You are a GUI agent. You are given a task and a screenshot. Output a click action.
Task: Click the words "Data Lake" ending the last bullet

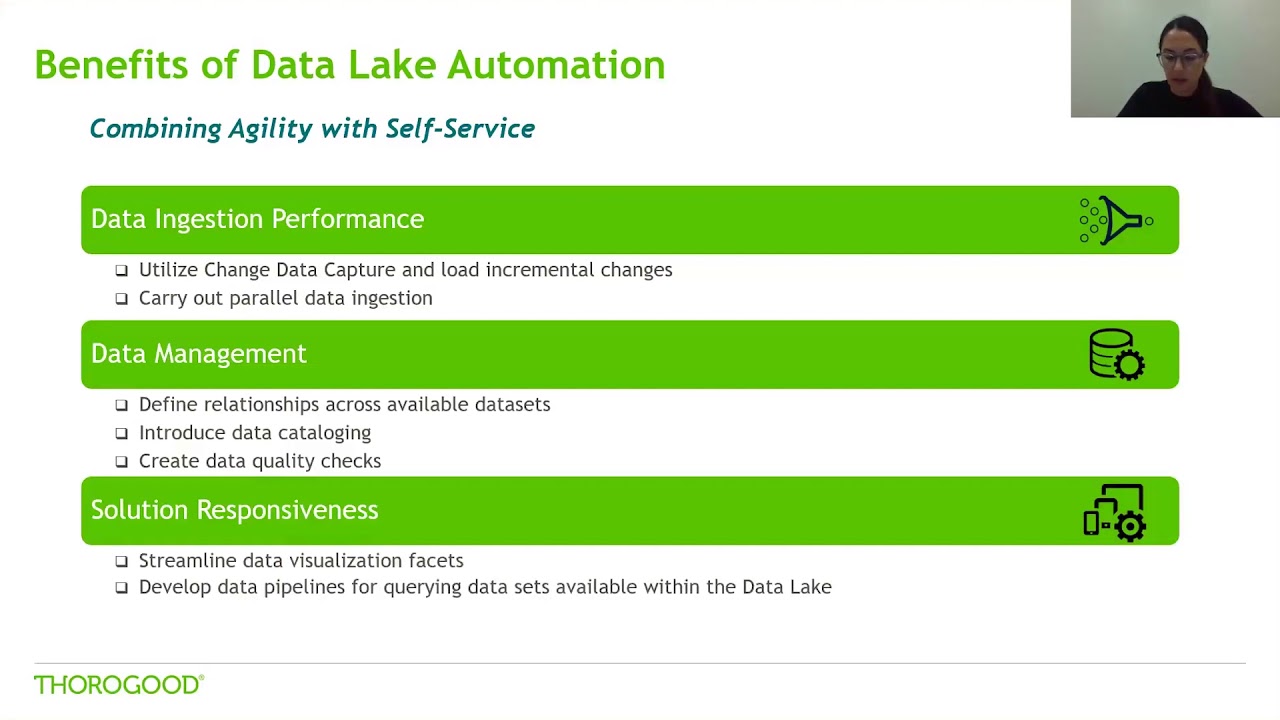click(x=786, y=587)
